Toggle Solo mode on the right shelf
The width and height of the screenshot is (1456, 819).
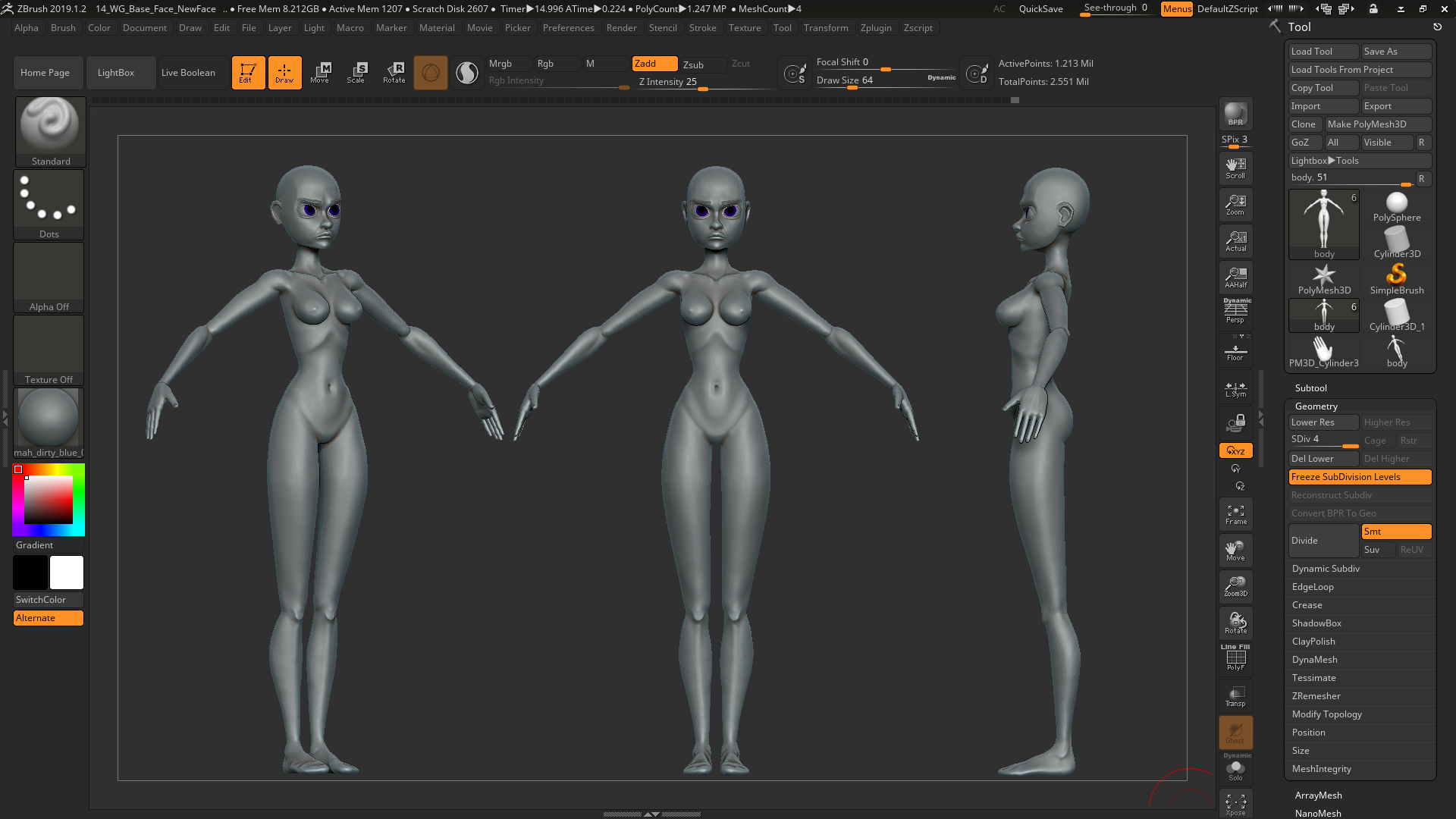tap(1235, 768)
